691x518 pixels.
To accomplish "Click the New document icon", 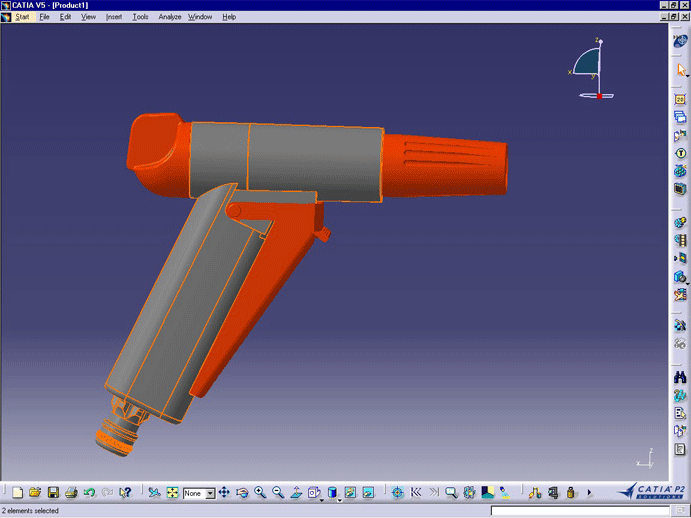I will [17, 493].
